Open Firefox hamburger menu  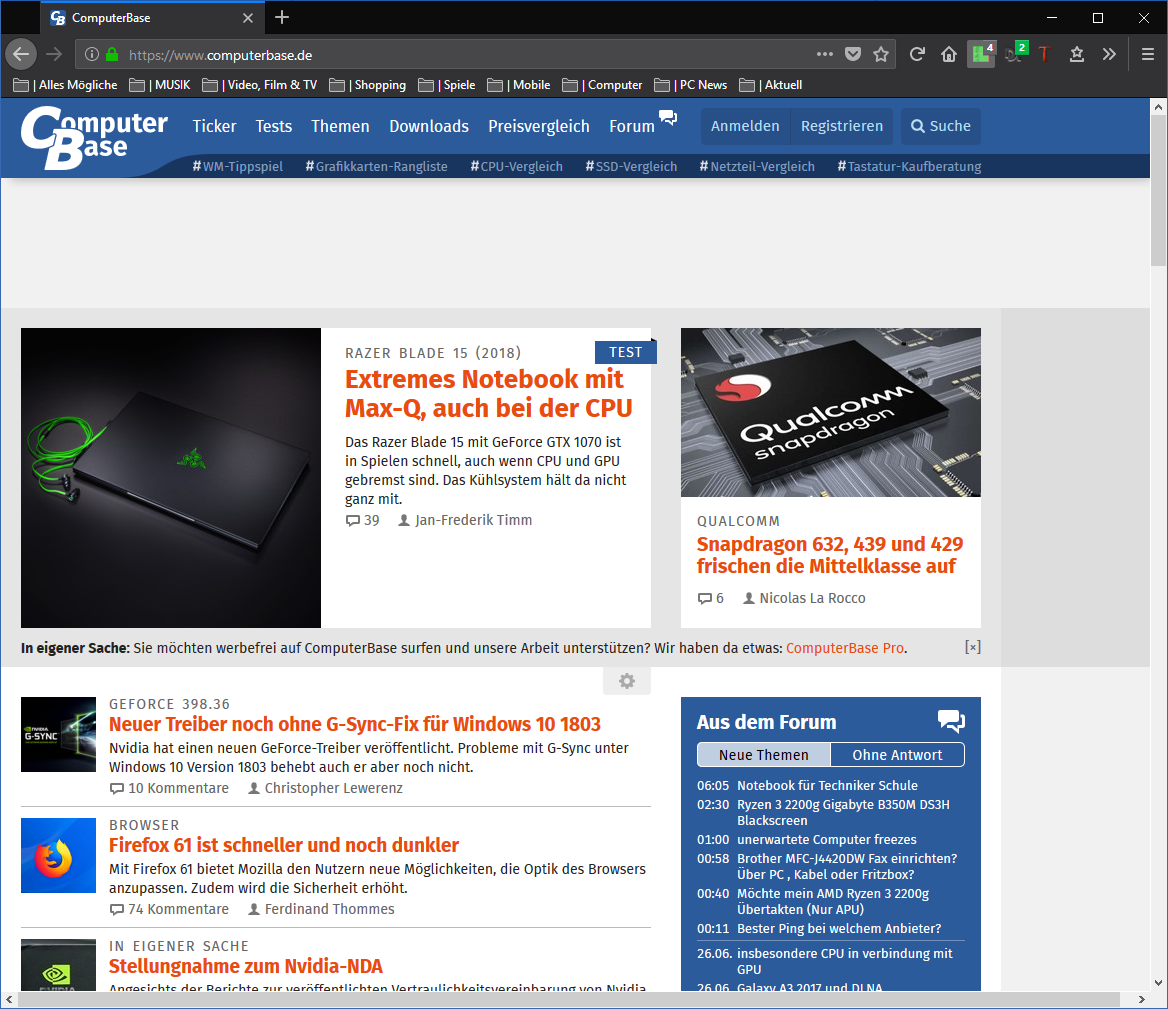click(1148, 54)
